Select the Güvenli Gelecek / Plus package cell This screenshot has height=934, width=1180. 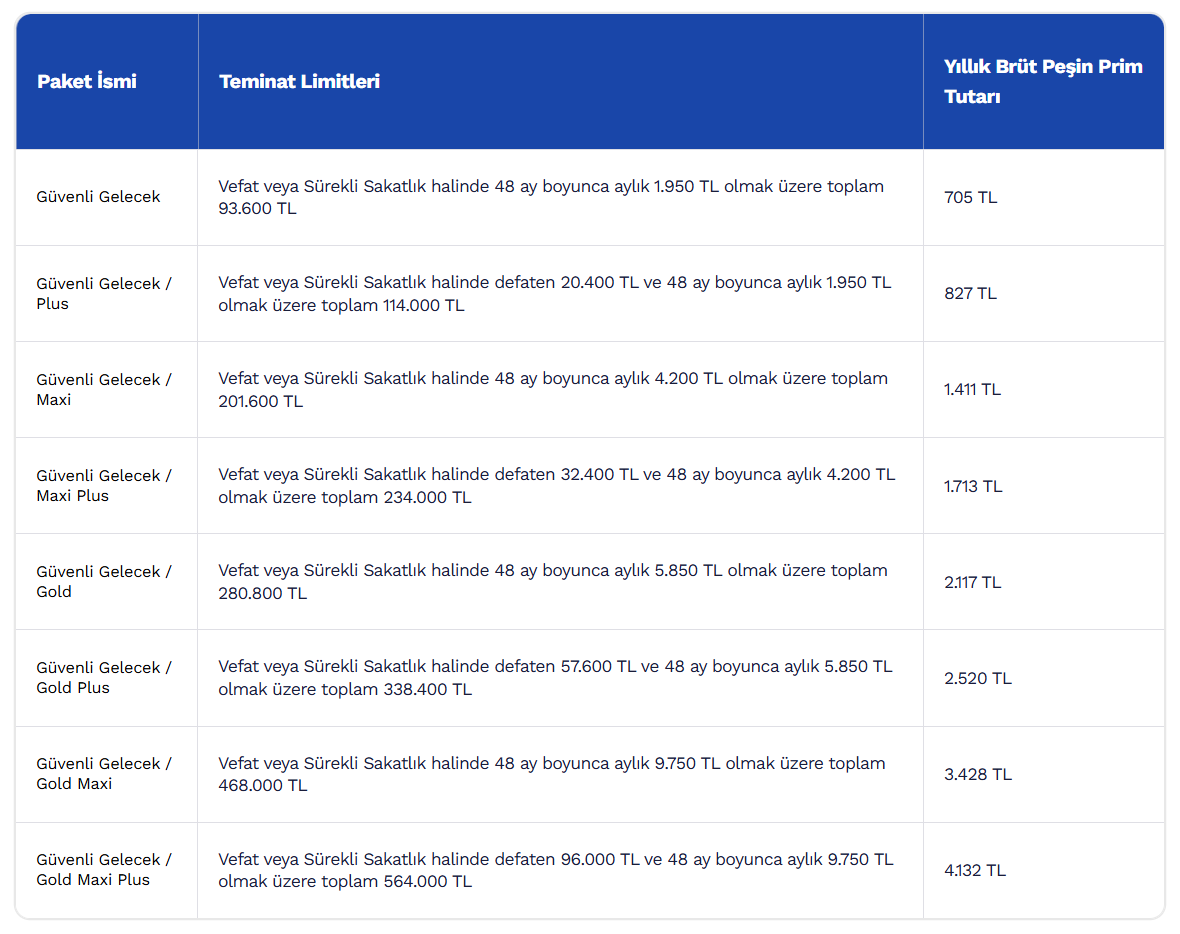click(x=104, y=294)
